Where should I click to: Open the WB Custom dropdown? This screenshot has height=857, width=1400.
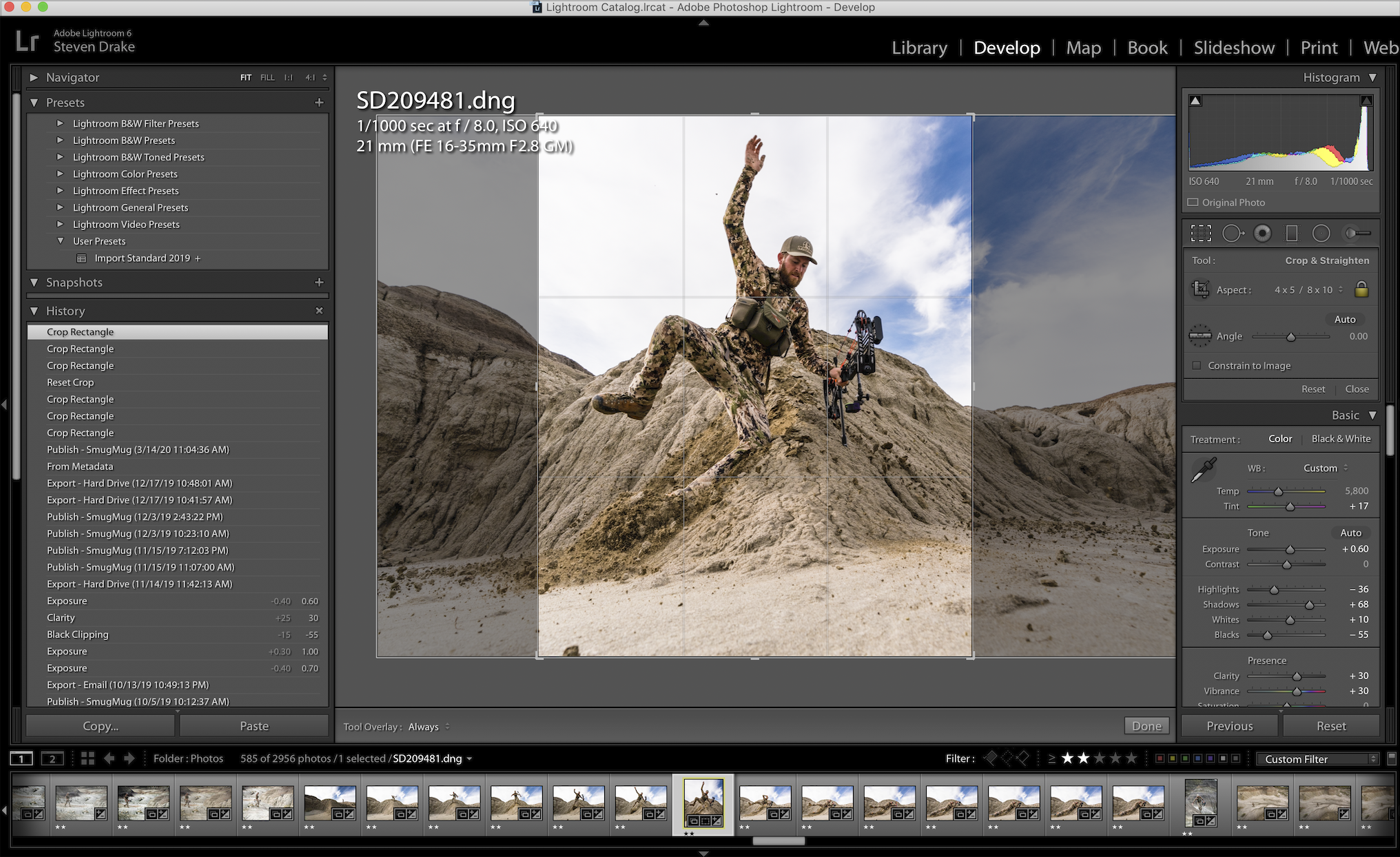coord(1325,468)
